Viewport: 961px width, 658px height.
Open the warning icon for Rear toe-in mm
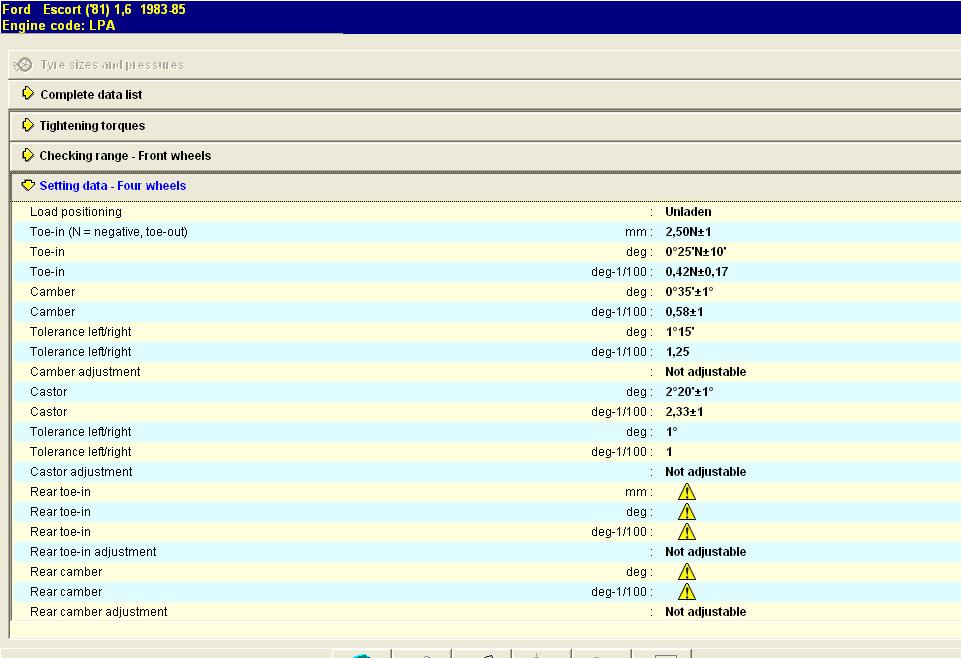686,491
